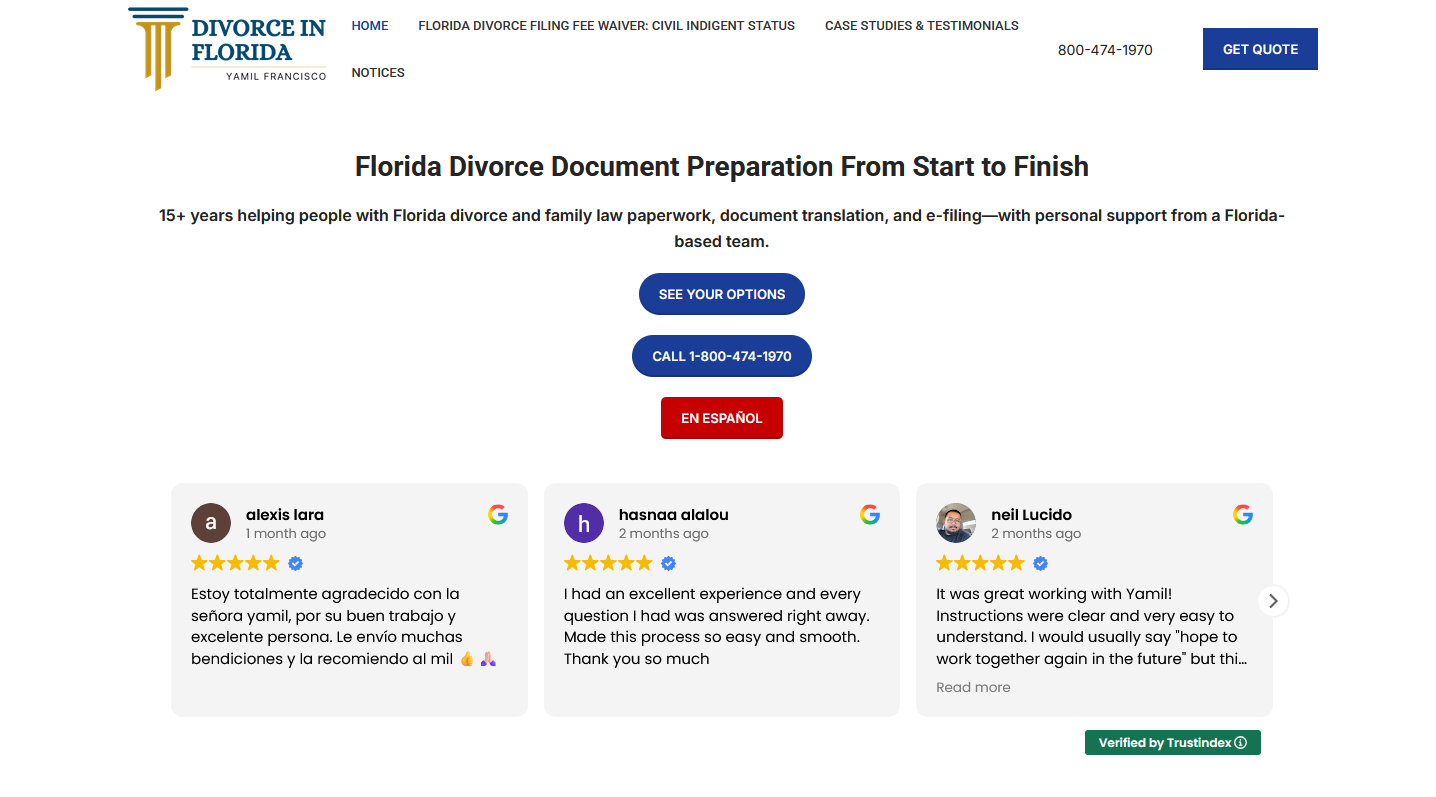1436x797 pixels.
Task: Click the star rating on alexis lara review
Action: click(x=235, y=563)
